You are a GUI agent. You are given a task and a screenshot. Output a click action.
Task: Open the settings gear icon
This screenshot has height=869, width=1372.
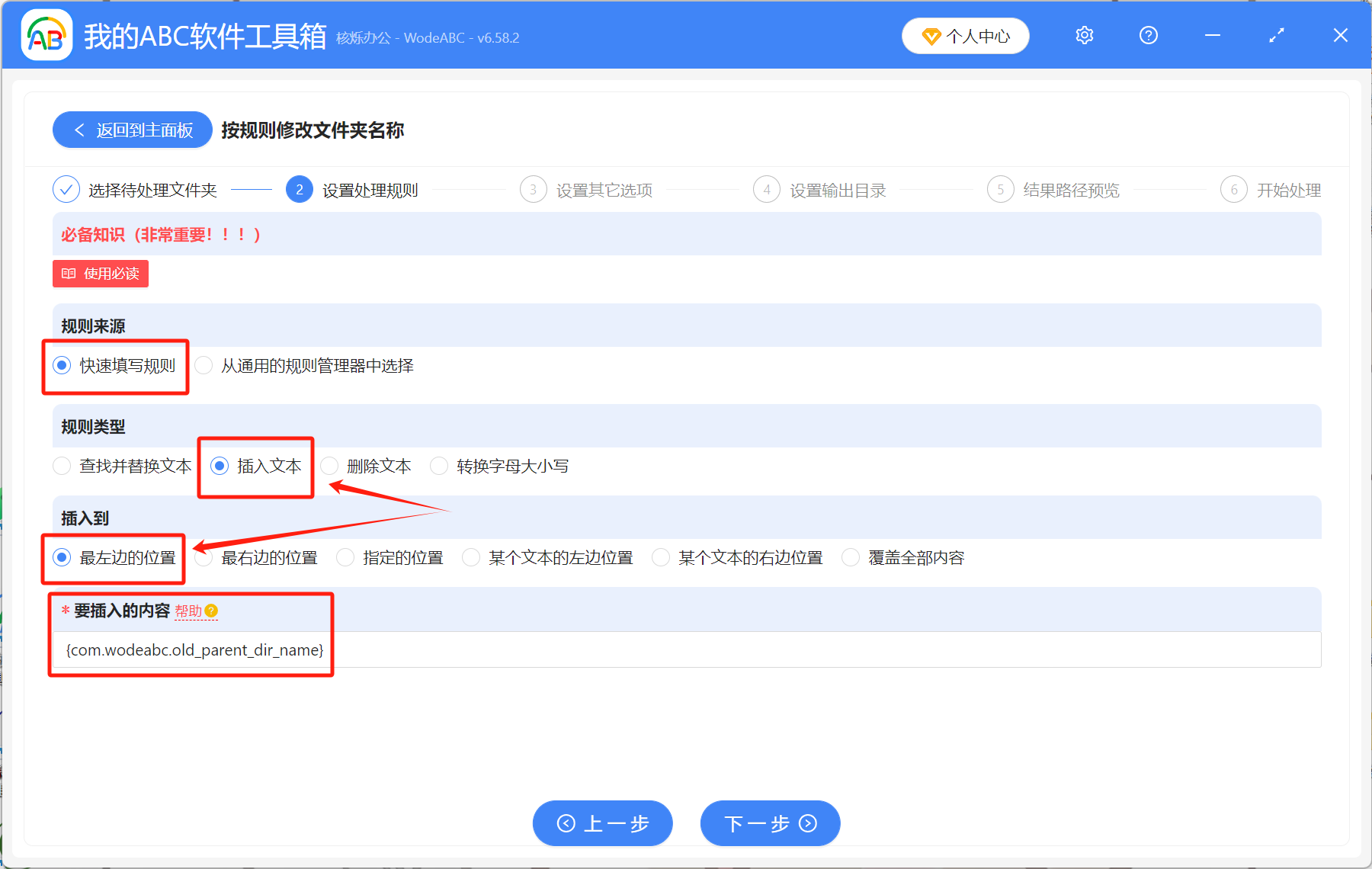(x=1084, y=35)
